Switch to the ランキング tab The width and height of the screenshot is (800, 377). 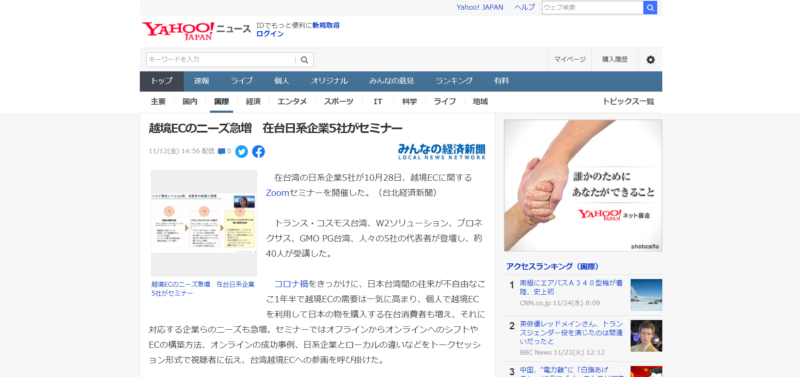pos(454,81)
